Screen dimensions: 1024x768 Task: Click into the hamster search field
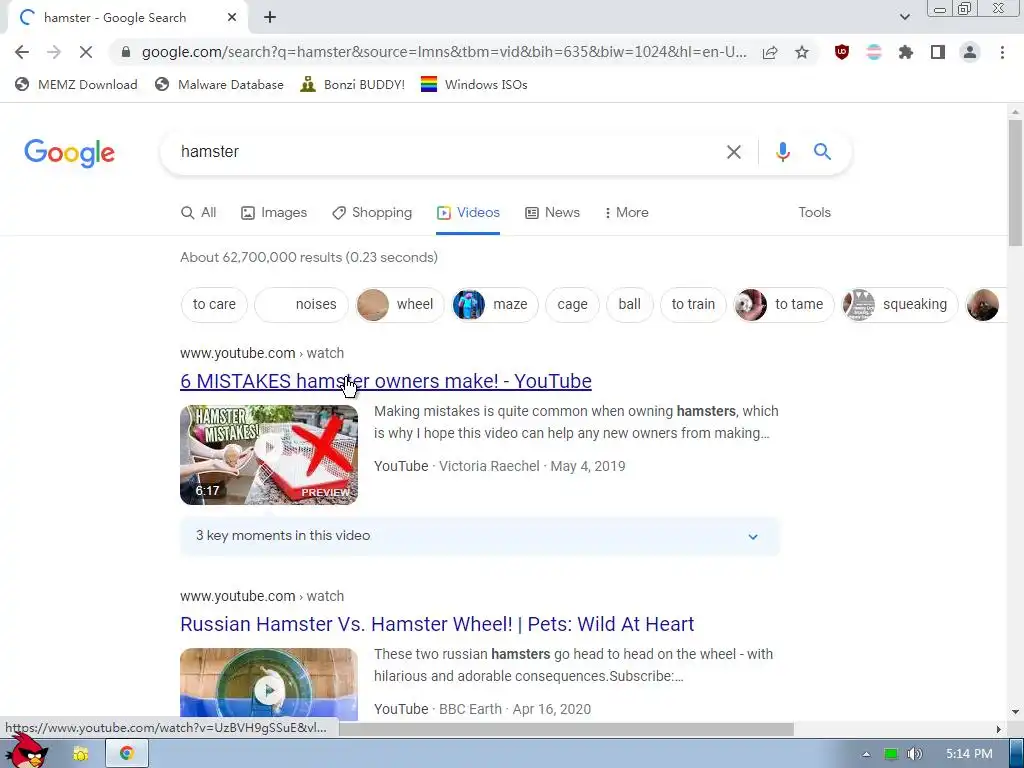click(444, 152)
